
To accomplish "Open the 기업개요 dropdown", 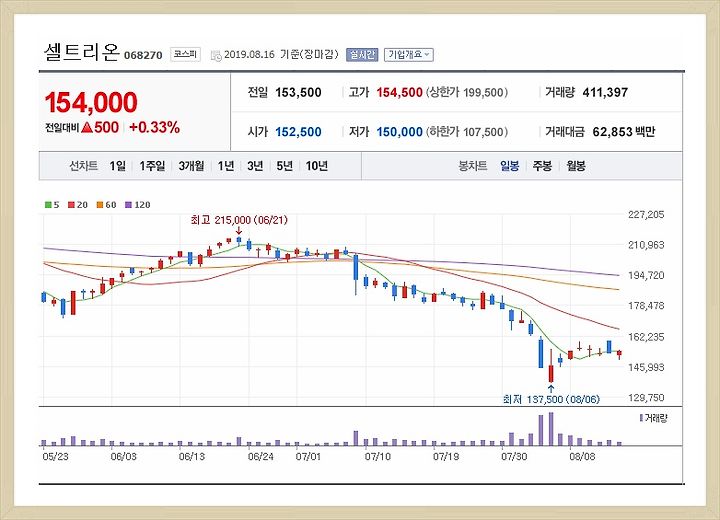I will pos(409,55).
